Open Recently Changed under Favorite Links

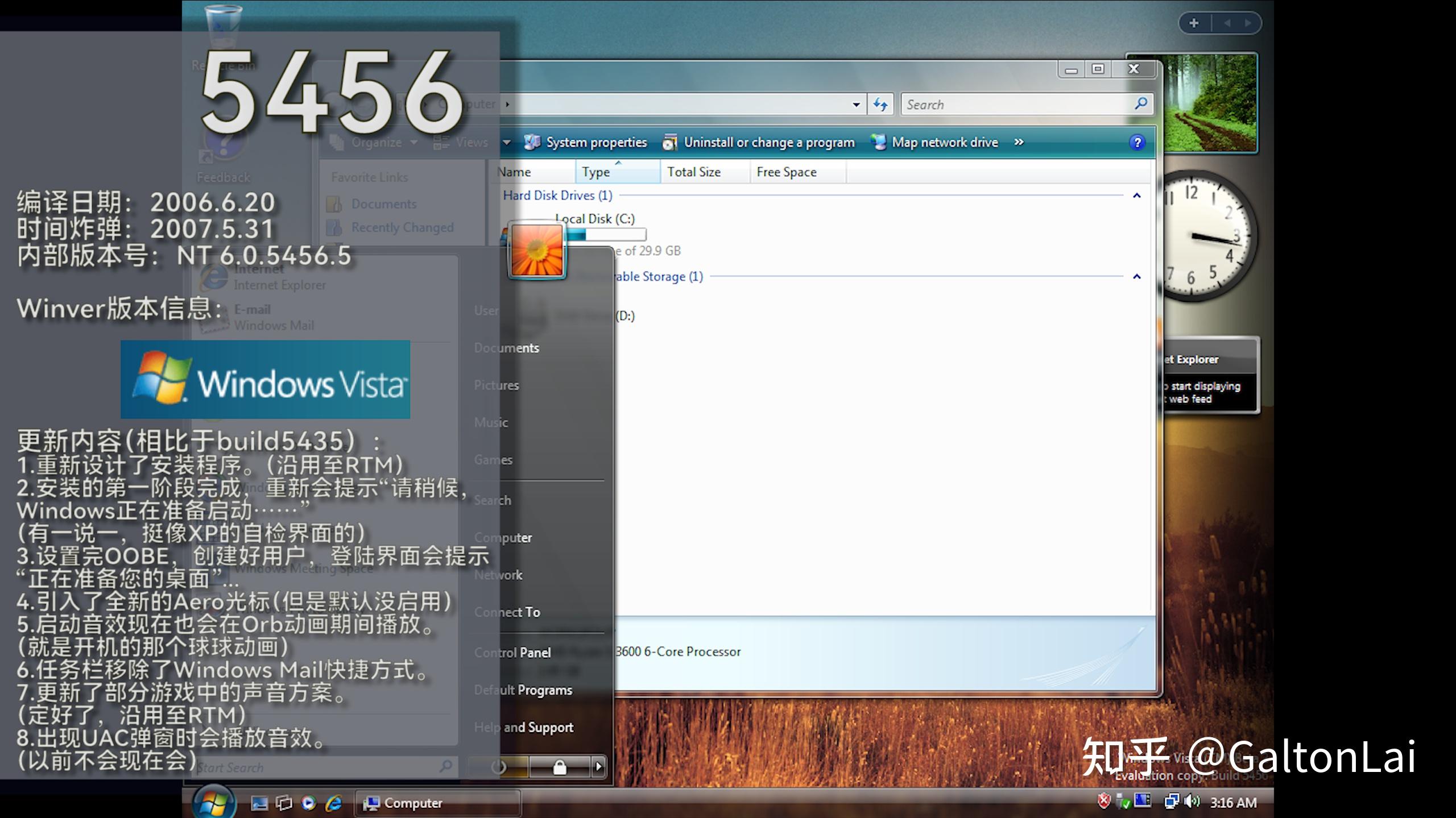390,227
